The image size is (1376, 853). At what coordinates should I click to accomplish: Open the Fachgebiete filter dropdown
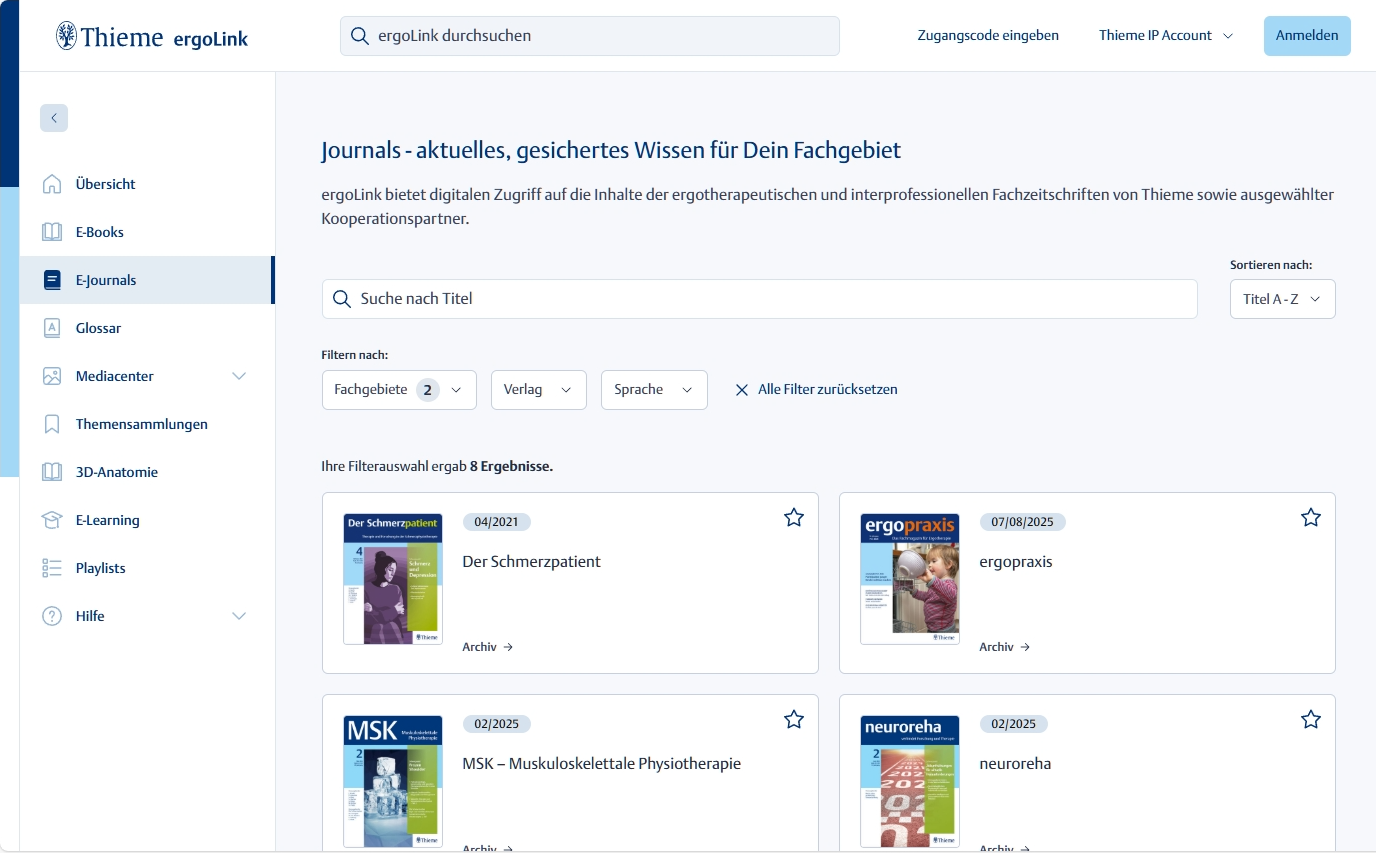(x=399, y=390)
